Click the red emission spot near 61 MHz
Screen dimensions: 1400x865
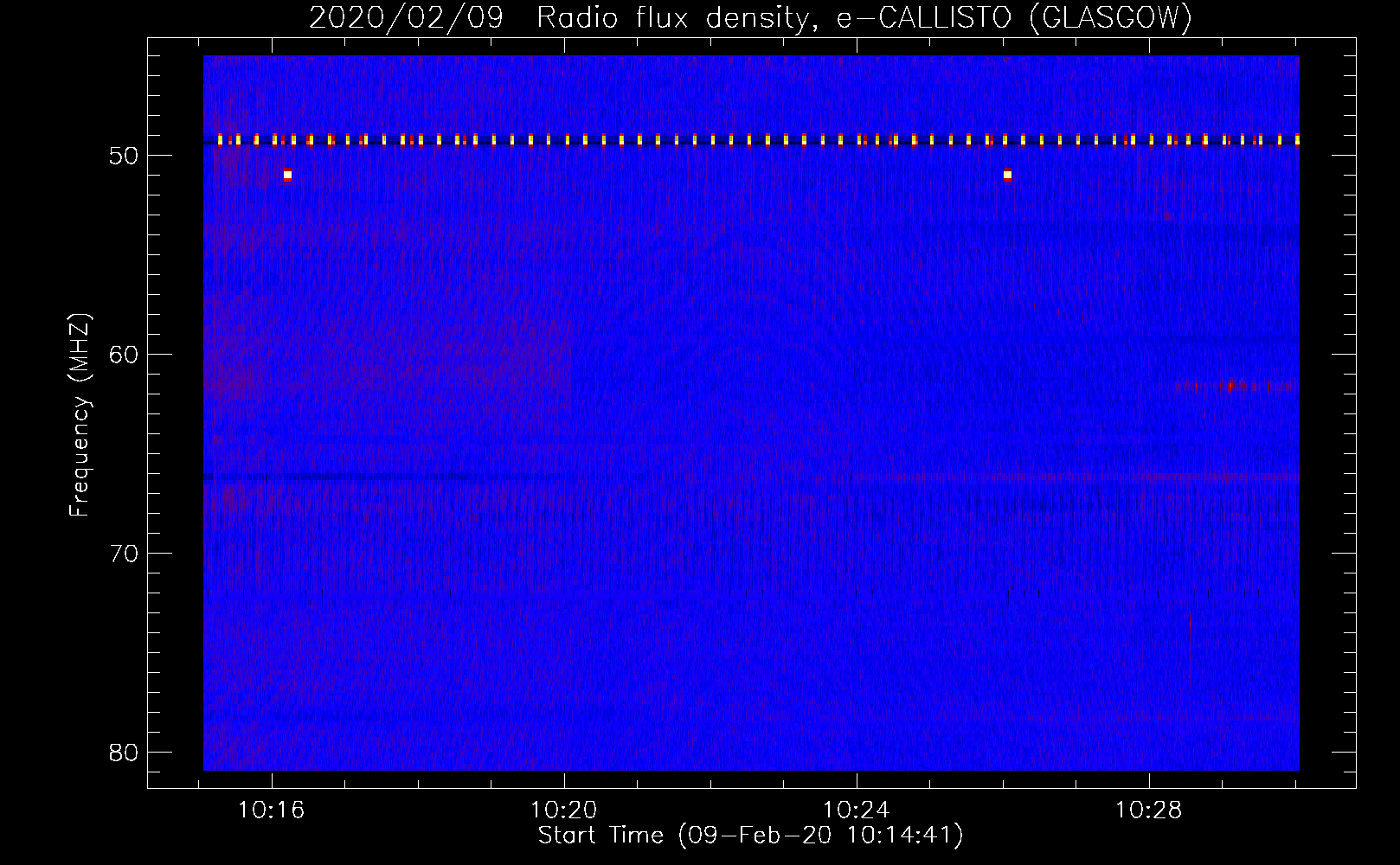1231,386
